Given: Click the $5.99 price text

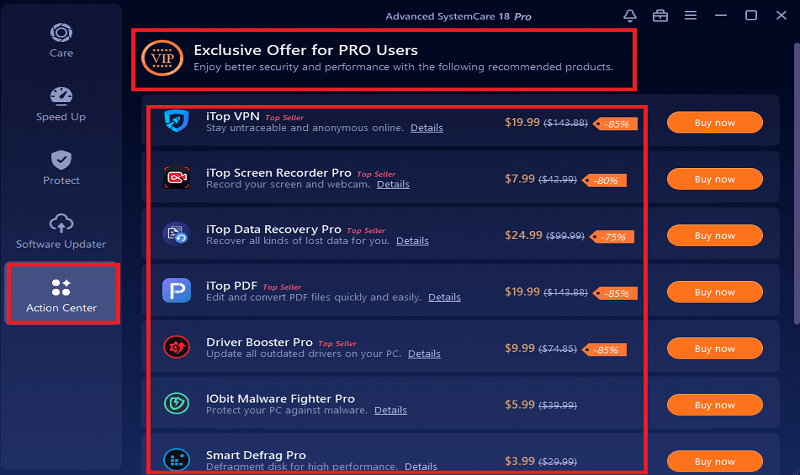Looking at the screenshot, I should [x=519, y=405].
